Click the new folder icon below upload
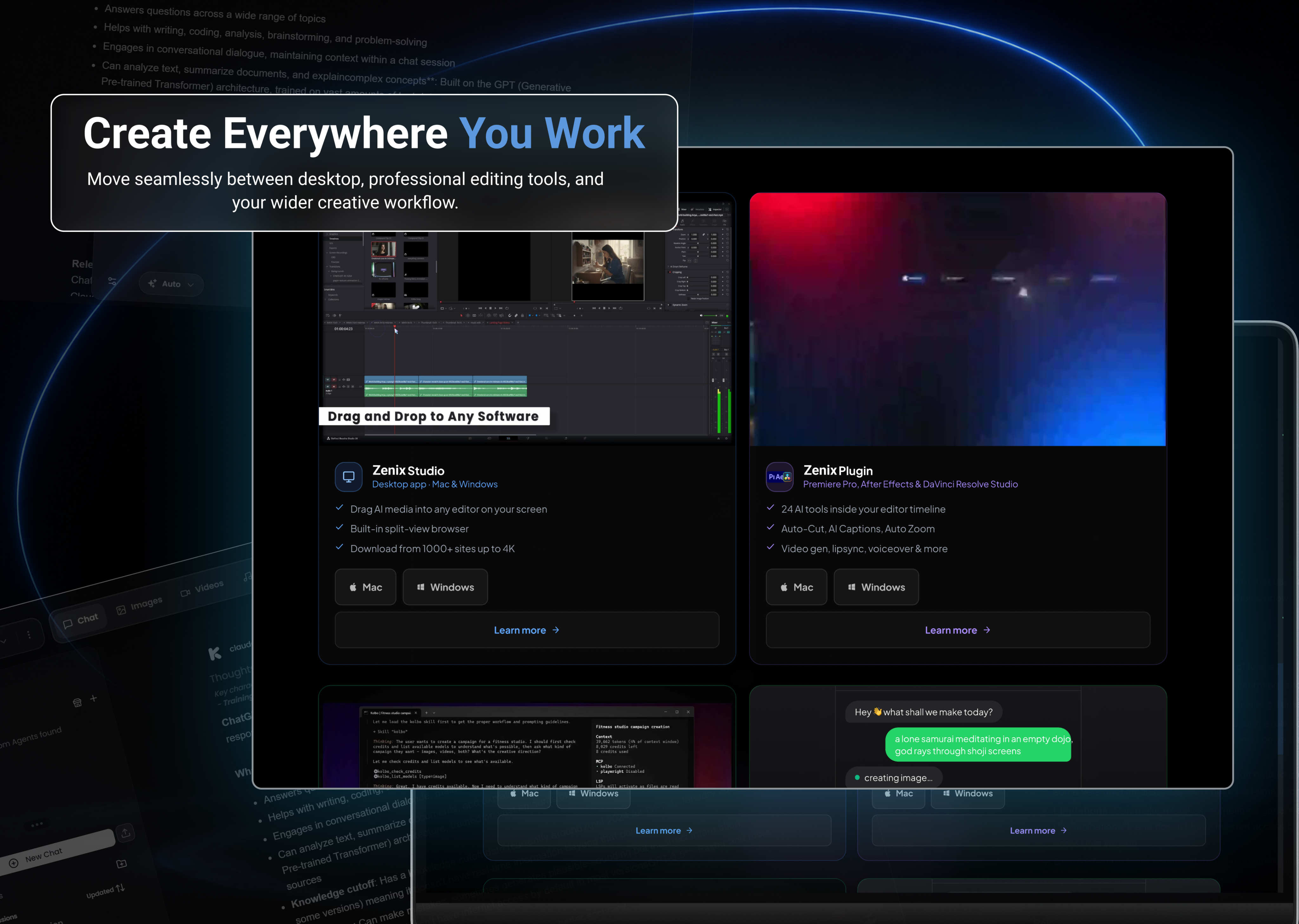1299x924 pixels. click(122, 864)
